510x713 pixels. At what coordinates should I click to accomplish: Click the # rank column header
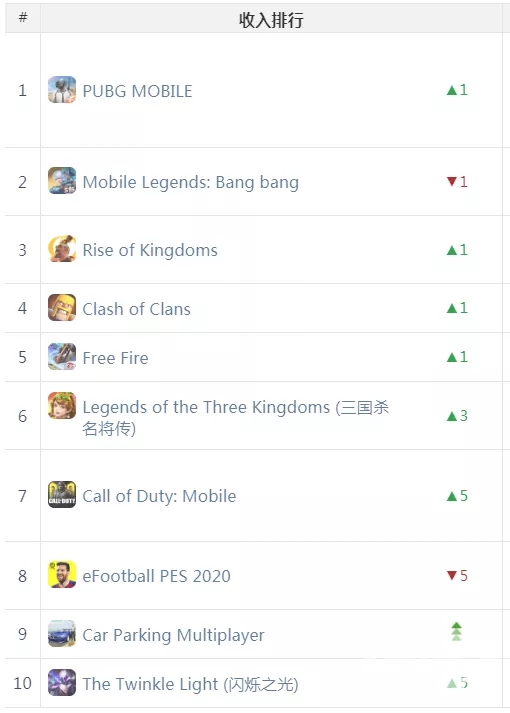(x=23, y=18)
